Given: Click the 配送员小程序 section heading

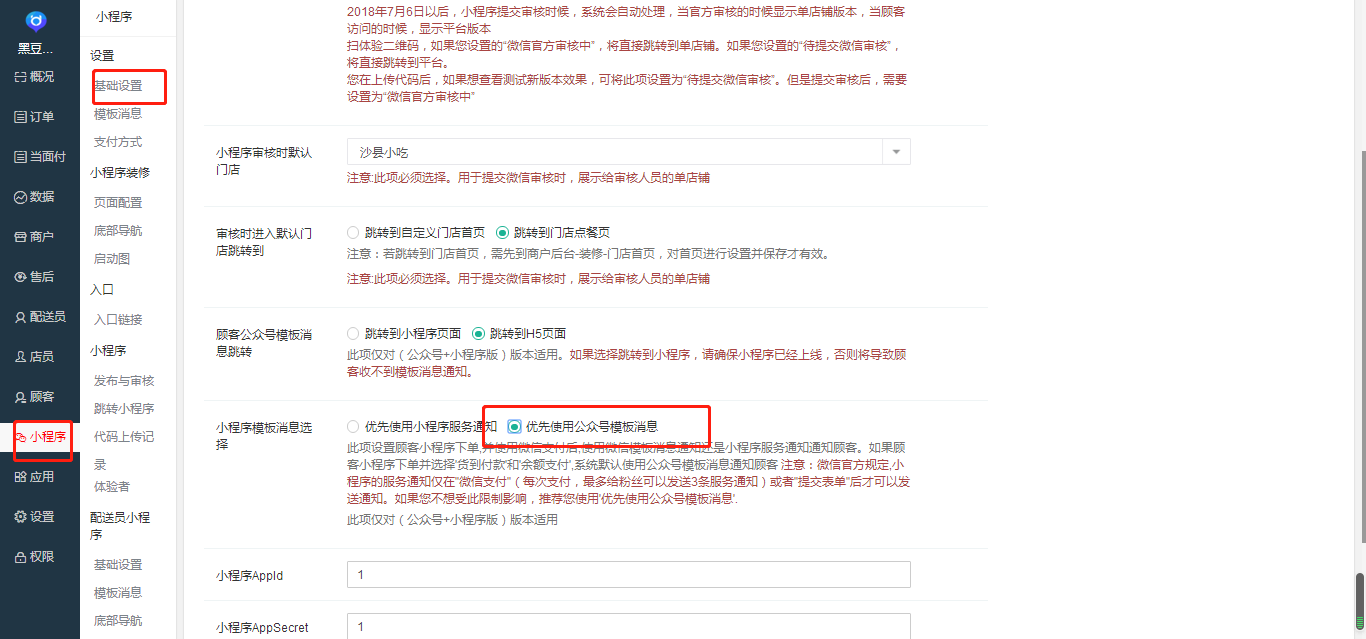Looking at the screenshot, I should click(121, 525).
